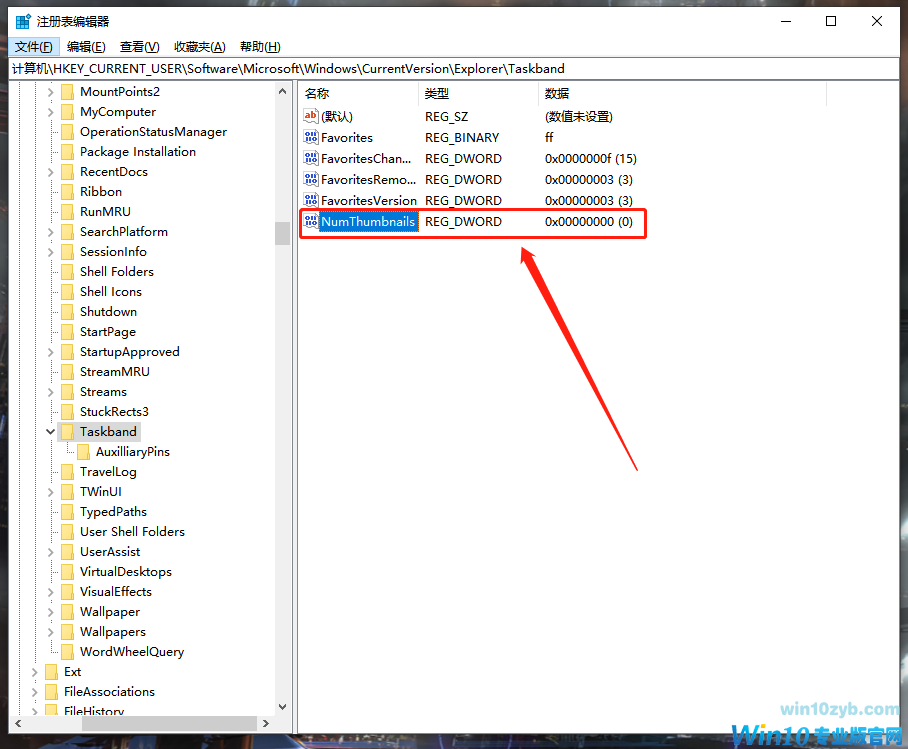Viewport: 908px width, 749px height.
Task: Open the 查看(V) menu
Action: 140,47
